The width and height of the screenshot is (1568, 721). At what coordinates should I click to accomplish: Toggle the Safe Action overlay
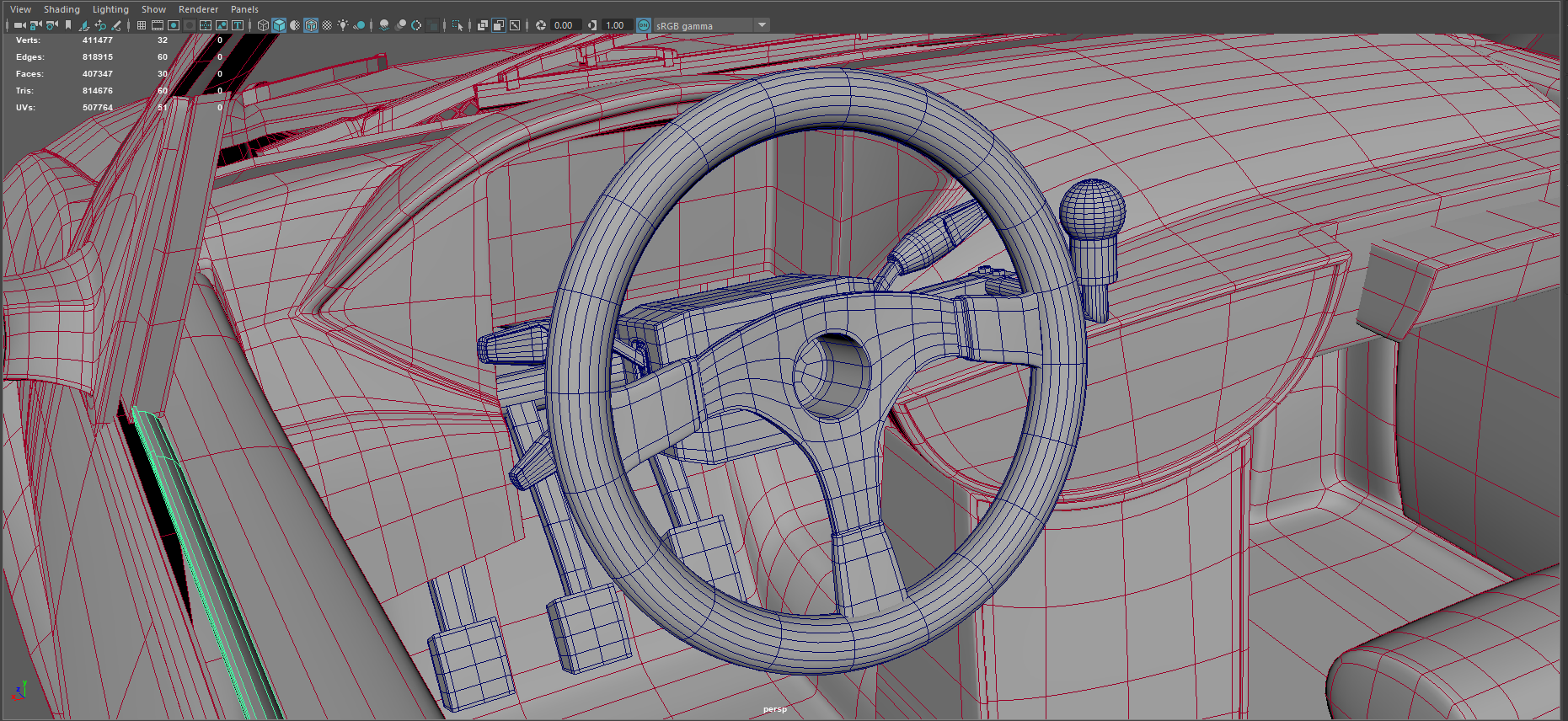[x=222, y=25]
